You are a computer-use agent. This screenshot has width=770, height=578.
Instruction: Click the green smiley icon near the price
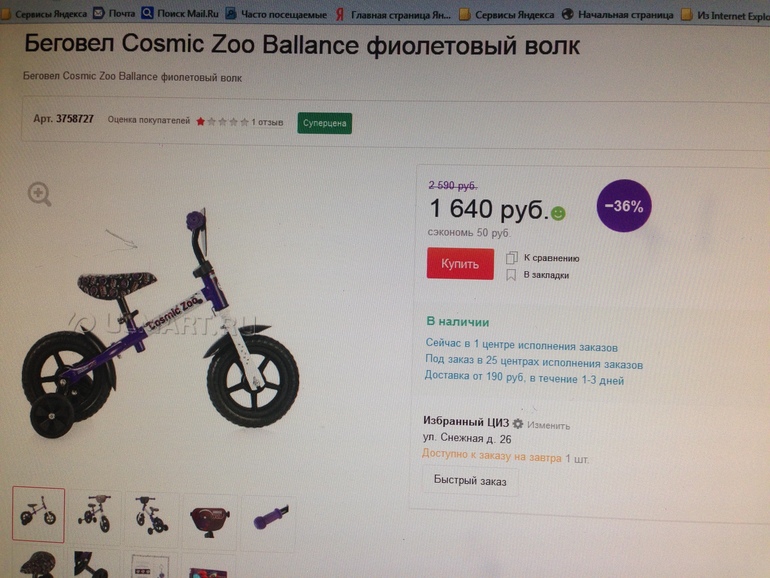(x=558, y=213)
